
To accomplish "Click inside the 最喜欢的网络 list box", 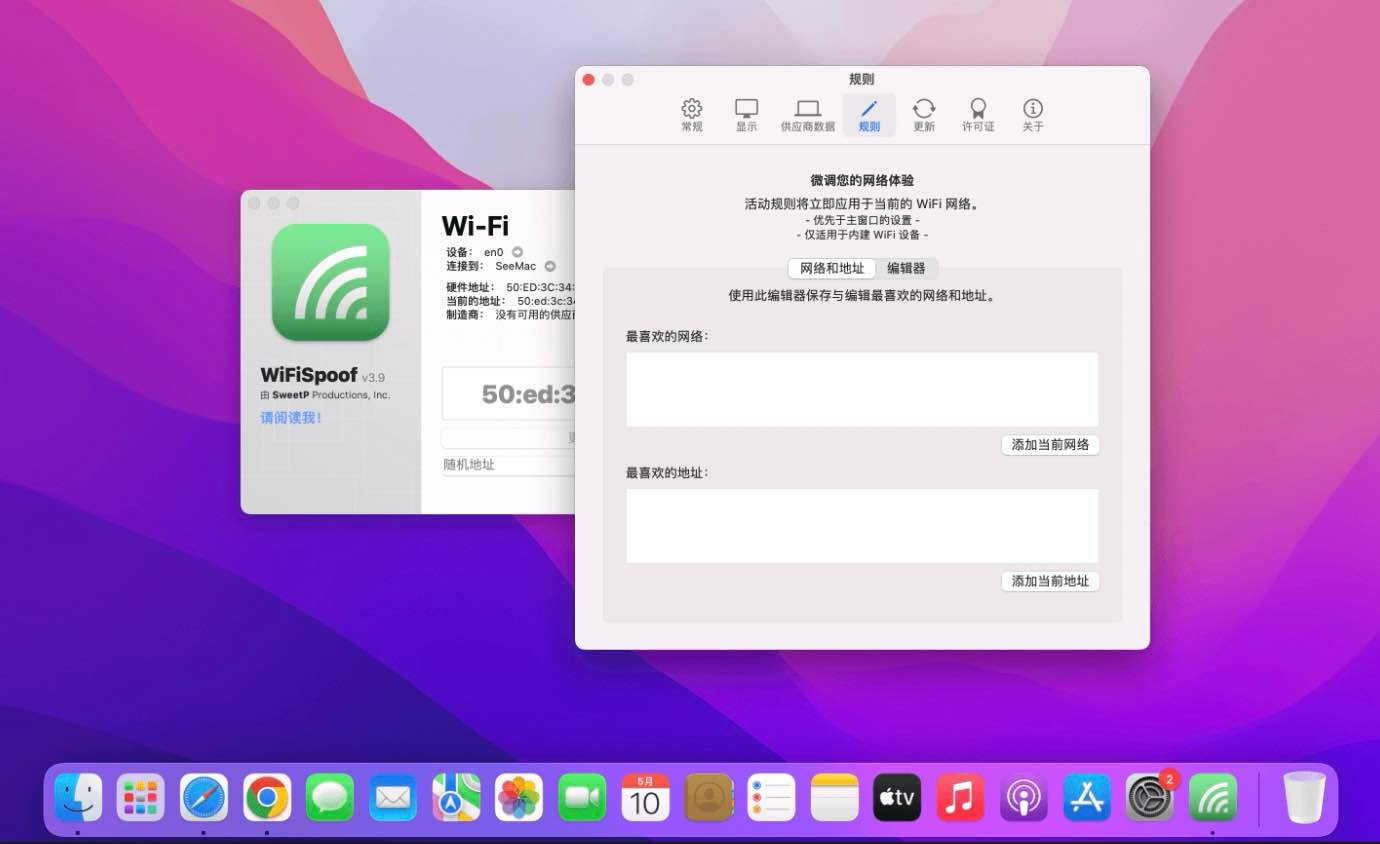I will [x=861, y=390].
